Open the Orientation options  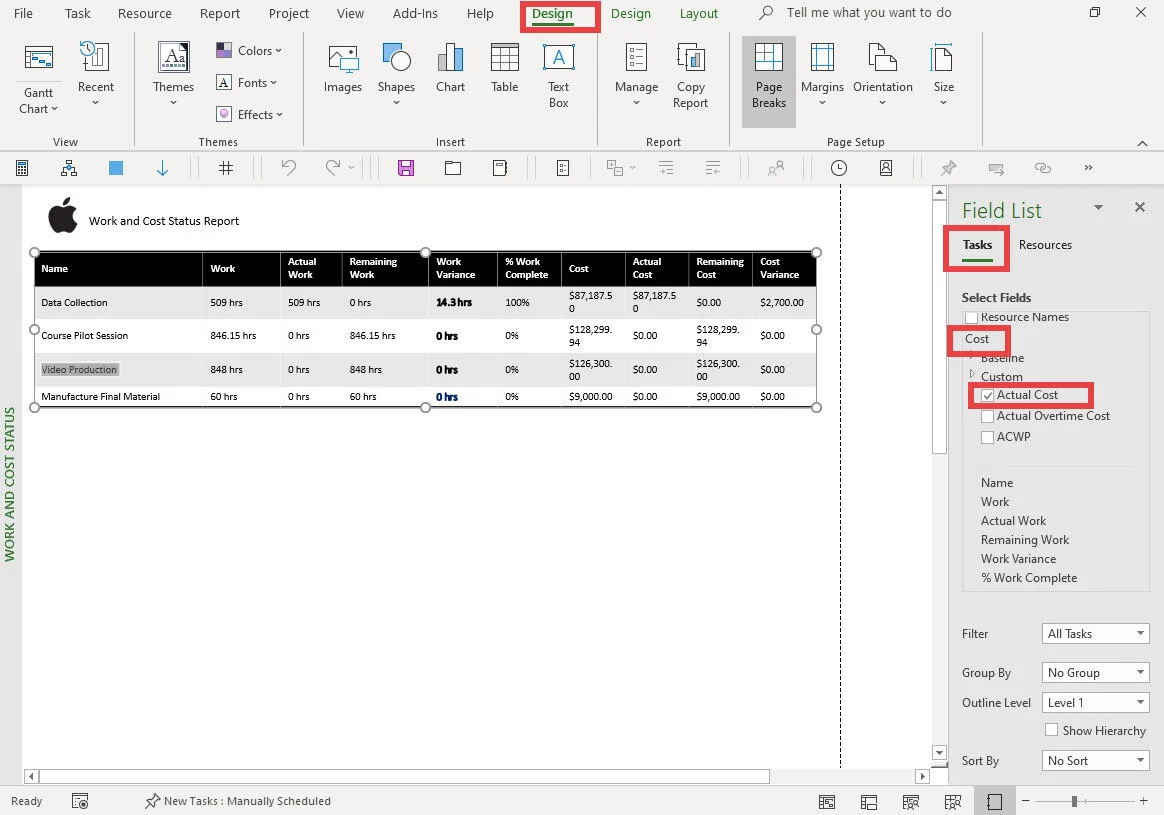pos(883,74)
